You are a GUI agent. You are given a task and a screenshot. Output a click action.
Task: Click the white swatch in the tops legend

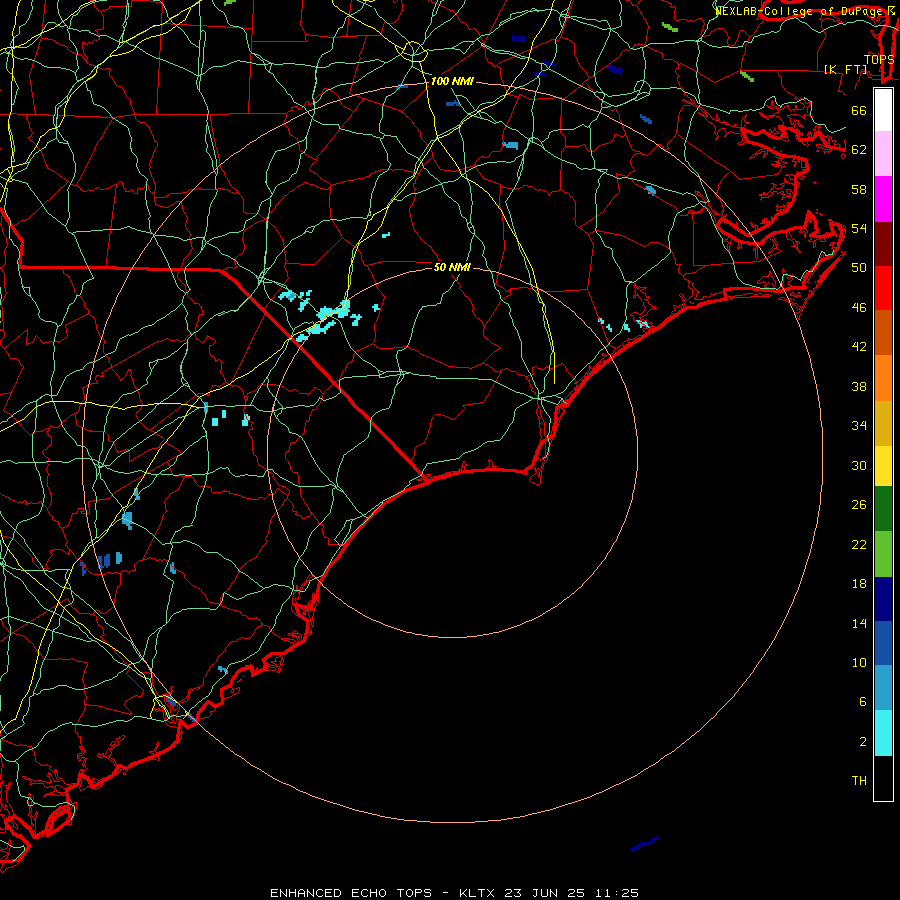point(883,110)
